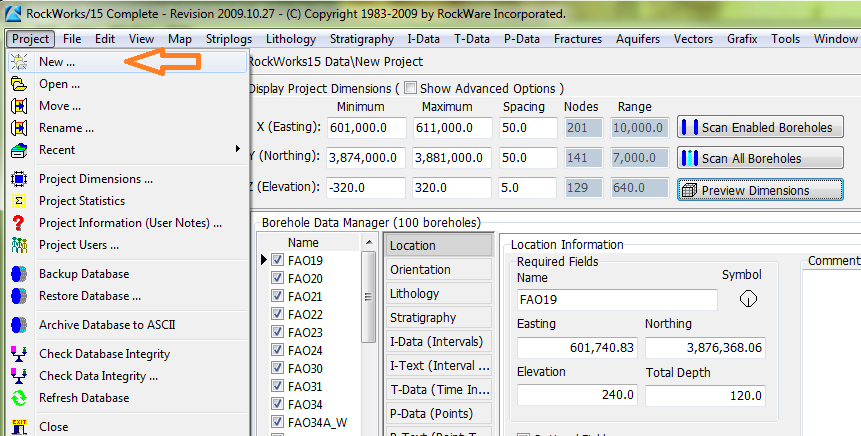Viewport: 861px width, 436px height.
Task: Select Project Dimensions... menu entry
Action: 127,179
